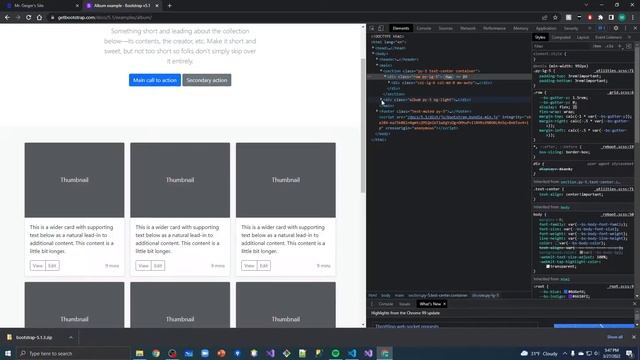Click the --bs-blue color swatch

click(x=566, y=291)
